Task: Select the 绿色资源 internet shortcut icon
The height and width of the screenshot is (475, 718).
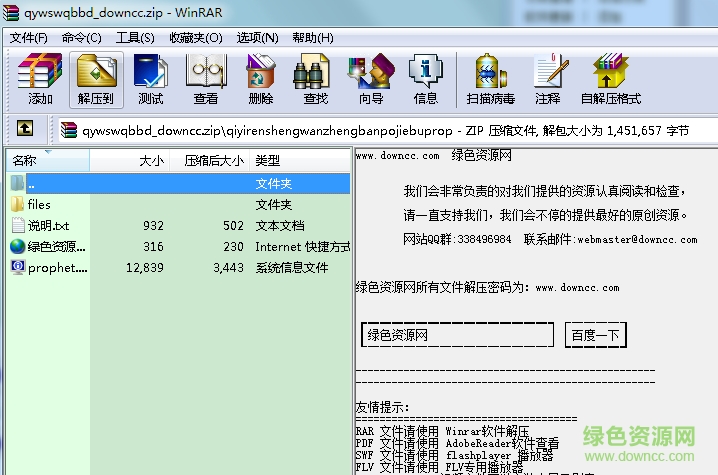Action: [17, 246]
